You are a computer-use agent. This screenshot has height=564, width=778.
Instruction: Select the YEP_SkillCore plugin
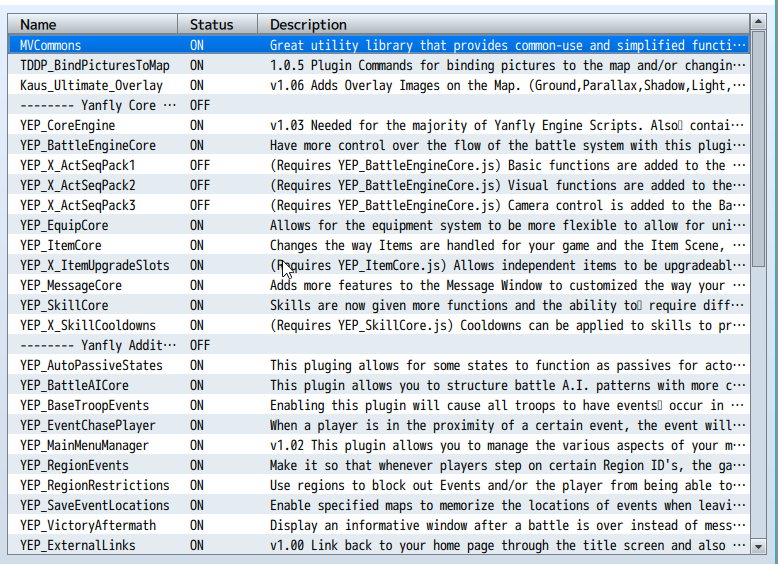pyautogui.click(x=379, y=305)
